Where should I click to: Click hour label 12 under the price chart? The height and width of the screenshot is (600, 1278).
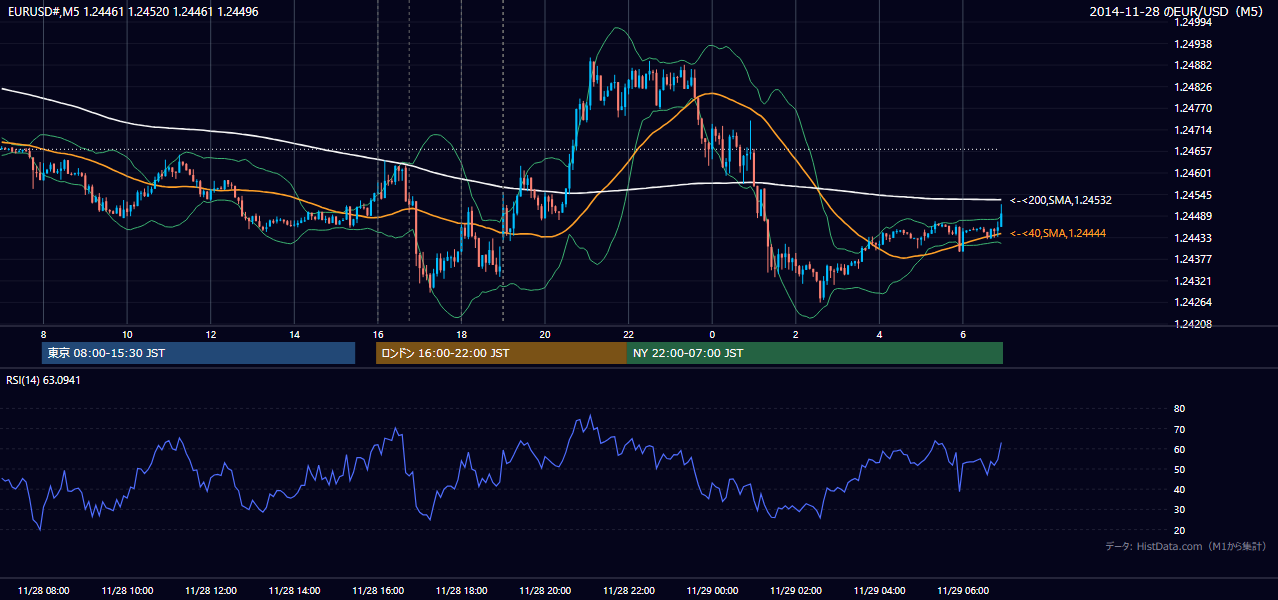[210, 333]
